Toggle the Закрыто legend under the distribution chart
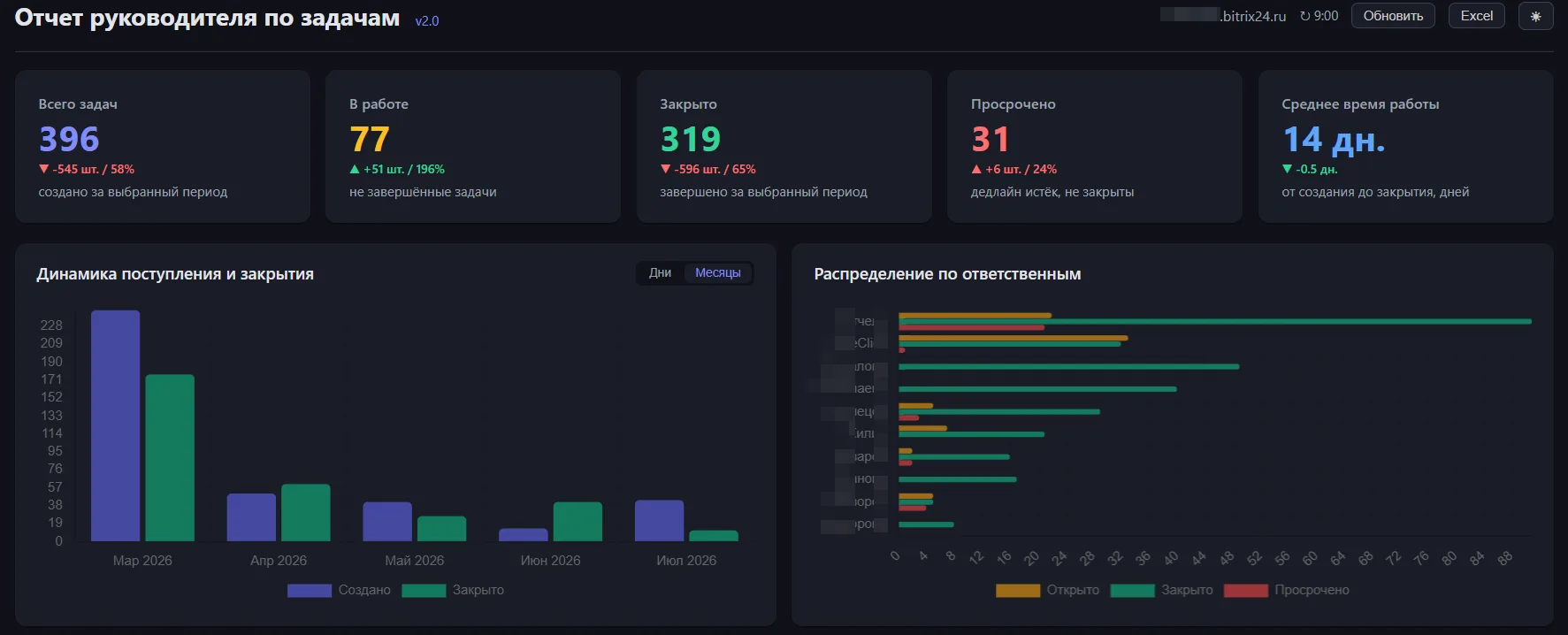 [x=1161, y=590]
